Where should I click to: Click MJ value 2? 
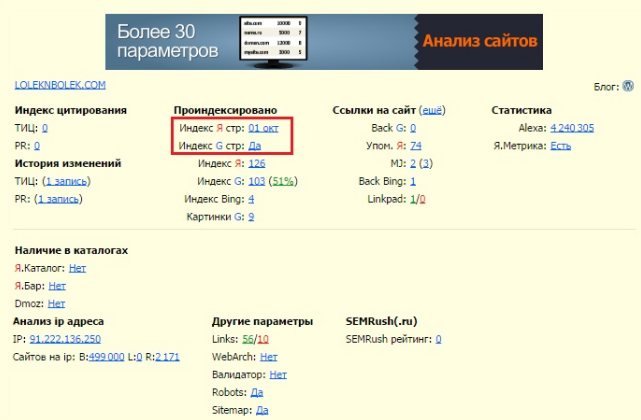tap(413, 164)
